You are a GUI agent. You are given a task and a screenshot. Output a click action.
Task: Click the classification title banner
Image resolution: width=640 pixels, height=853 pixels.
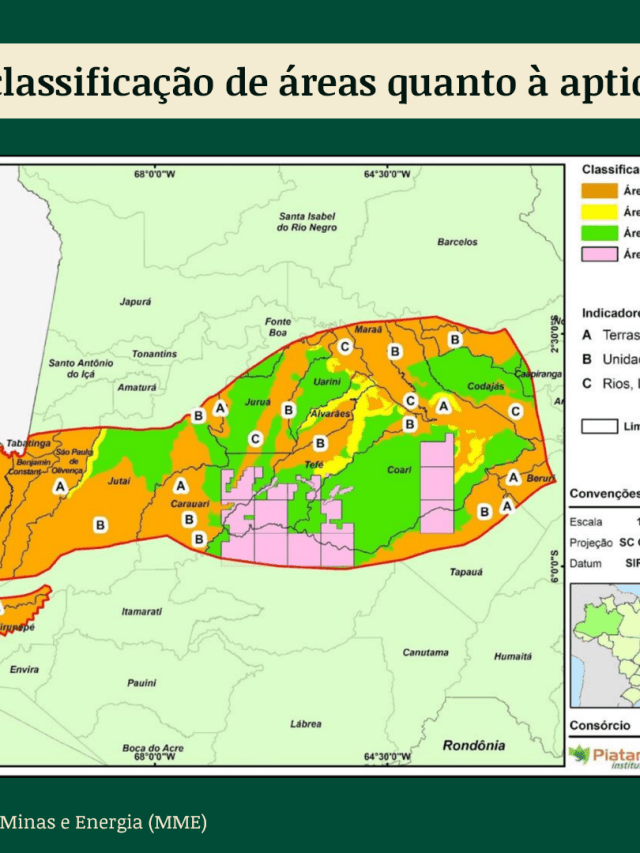pos(320,82)
